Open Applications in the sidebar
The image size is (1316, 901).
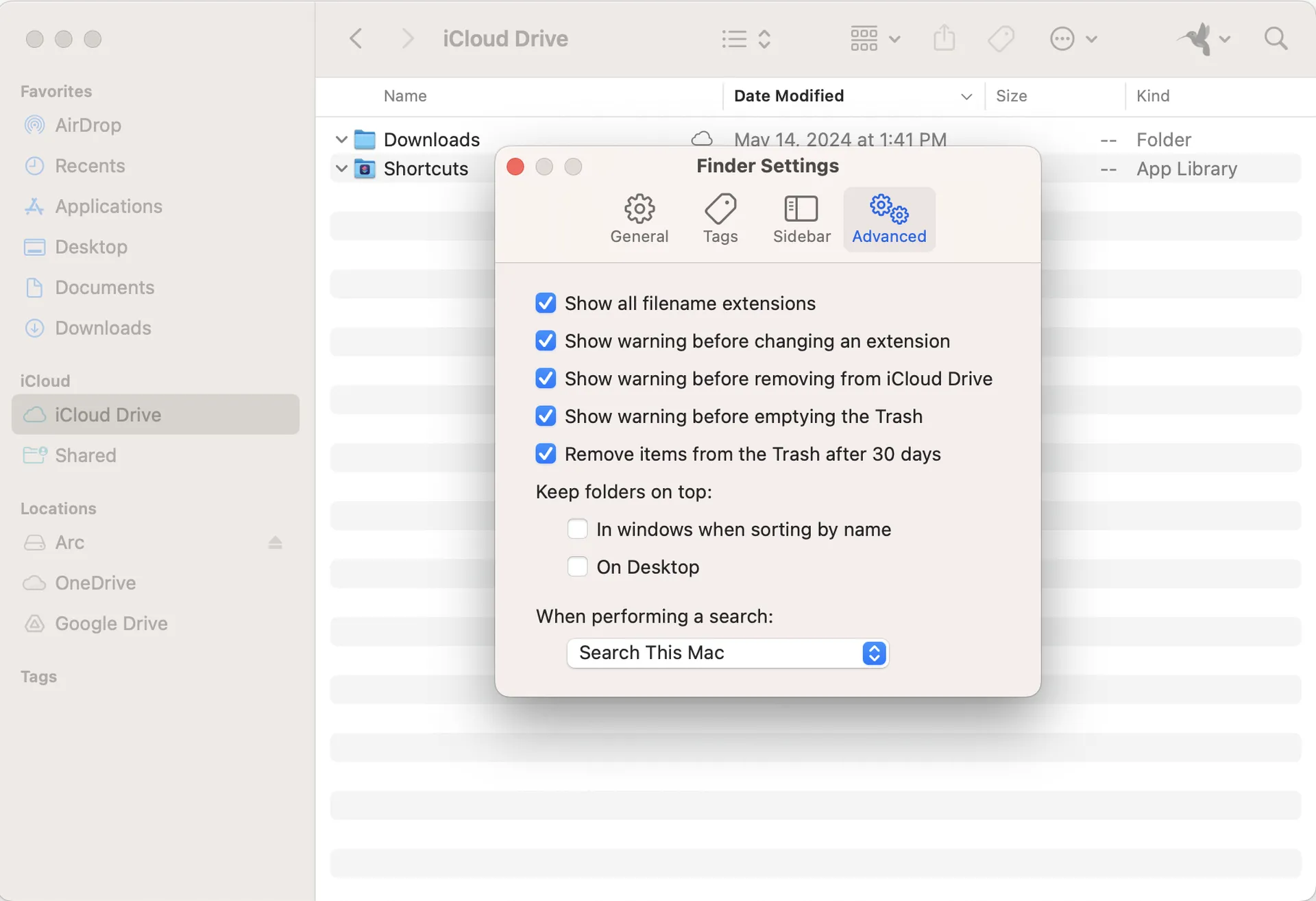point(155,206)
